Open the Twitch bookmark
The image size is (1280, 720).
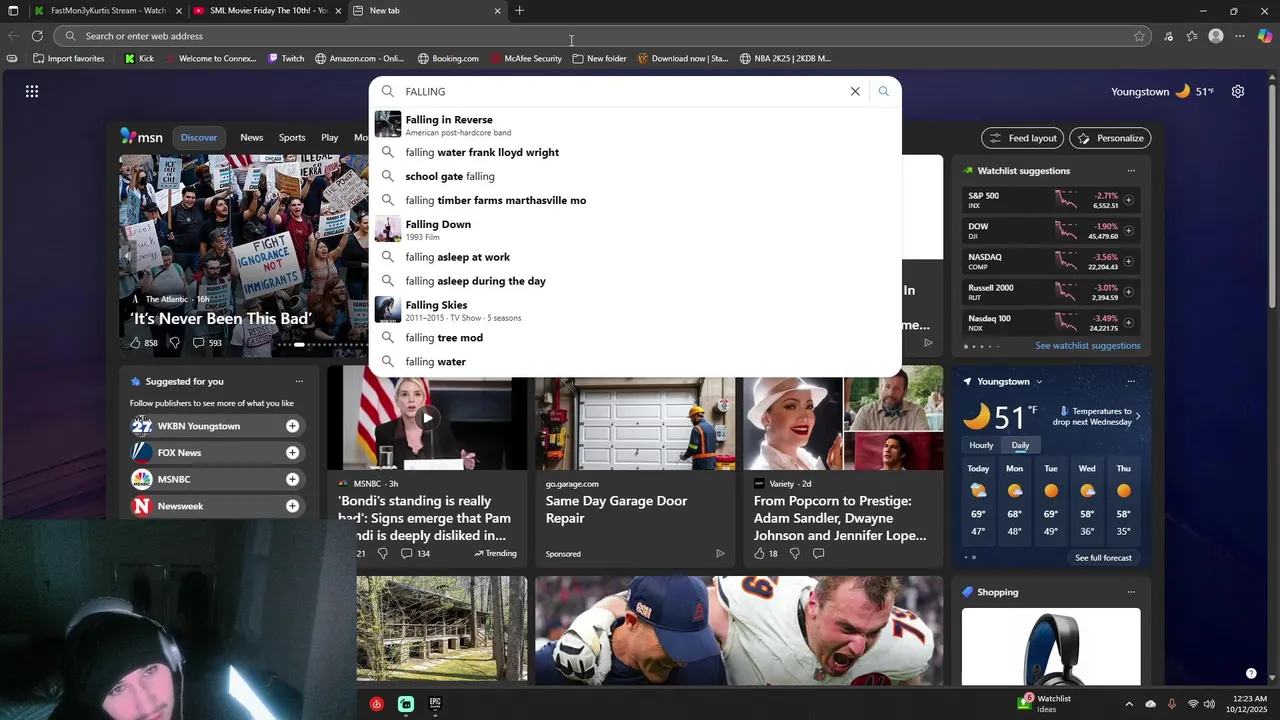click(286, 59)
